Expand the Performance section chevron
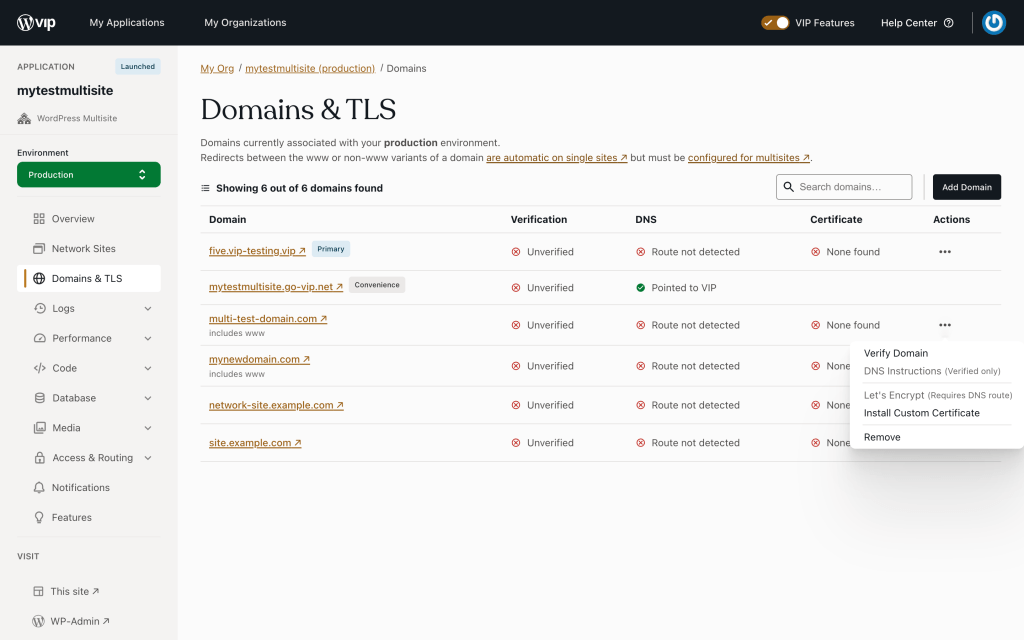Image resolution: width=1024 pixels, height=640 pixels. tap(148, 339)
